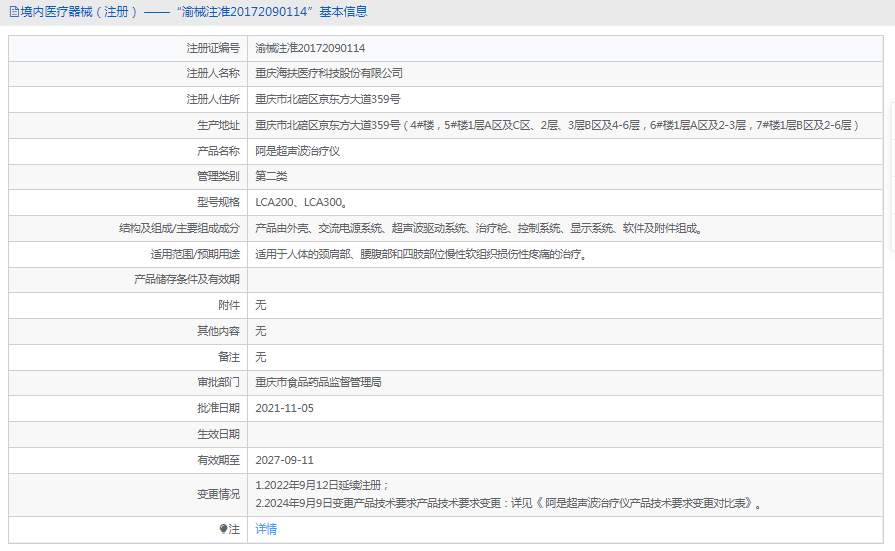Click the 有效期至 label

pos(219,460)
